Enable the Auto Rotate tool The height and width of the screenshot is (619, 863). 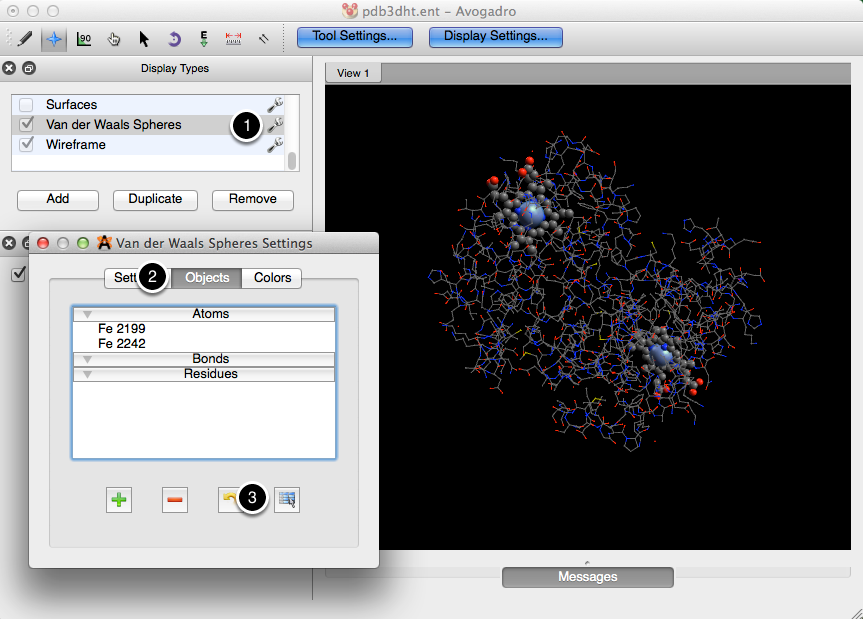pos(174,38)
